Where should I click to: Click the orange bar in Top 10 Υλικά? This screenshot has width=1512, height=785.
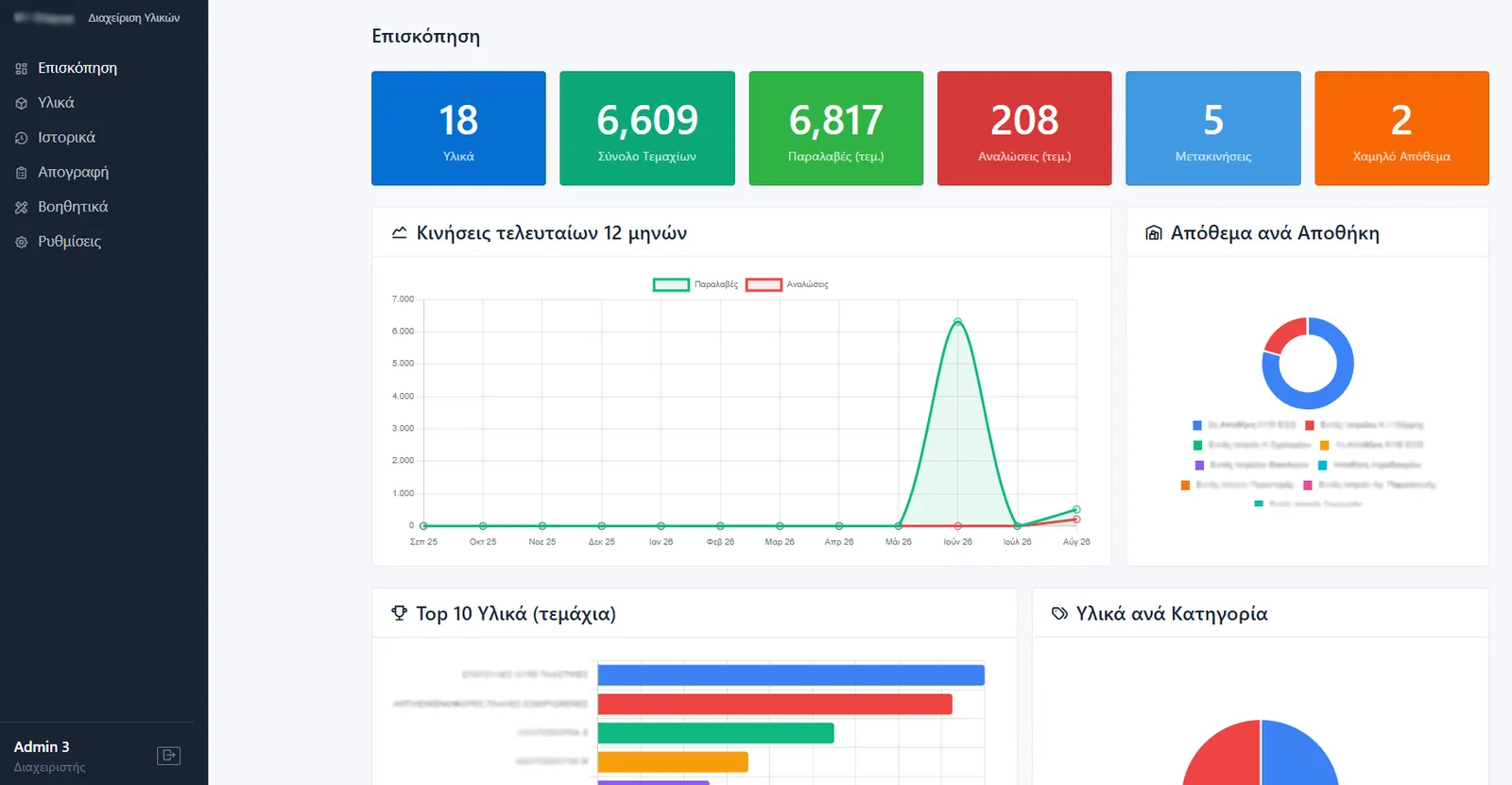tap(673, 761)
